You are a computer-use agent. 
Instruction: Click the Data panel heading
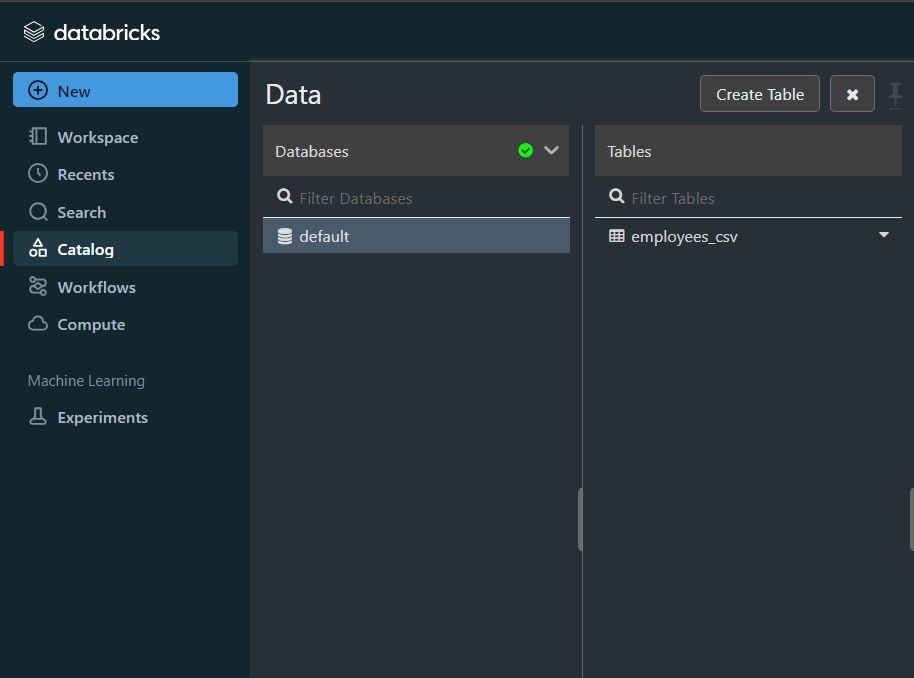coord(293,94)
